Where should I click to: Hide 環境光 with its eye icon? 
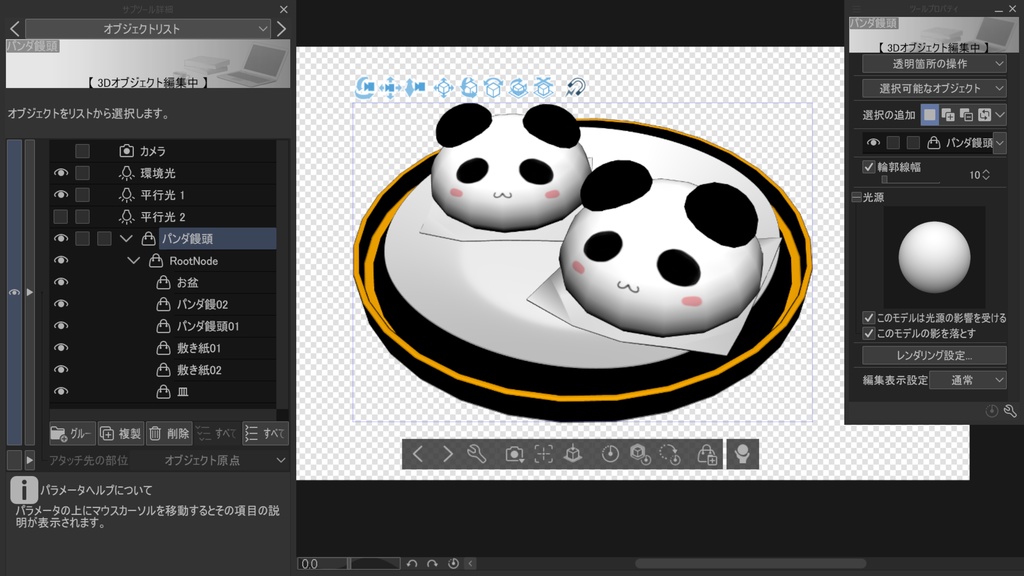tap(61, 173)
